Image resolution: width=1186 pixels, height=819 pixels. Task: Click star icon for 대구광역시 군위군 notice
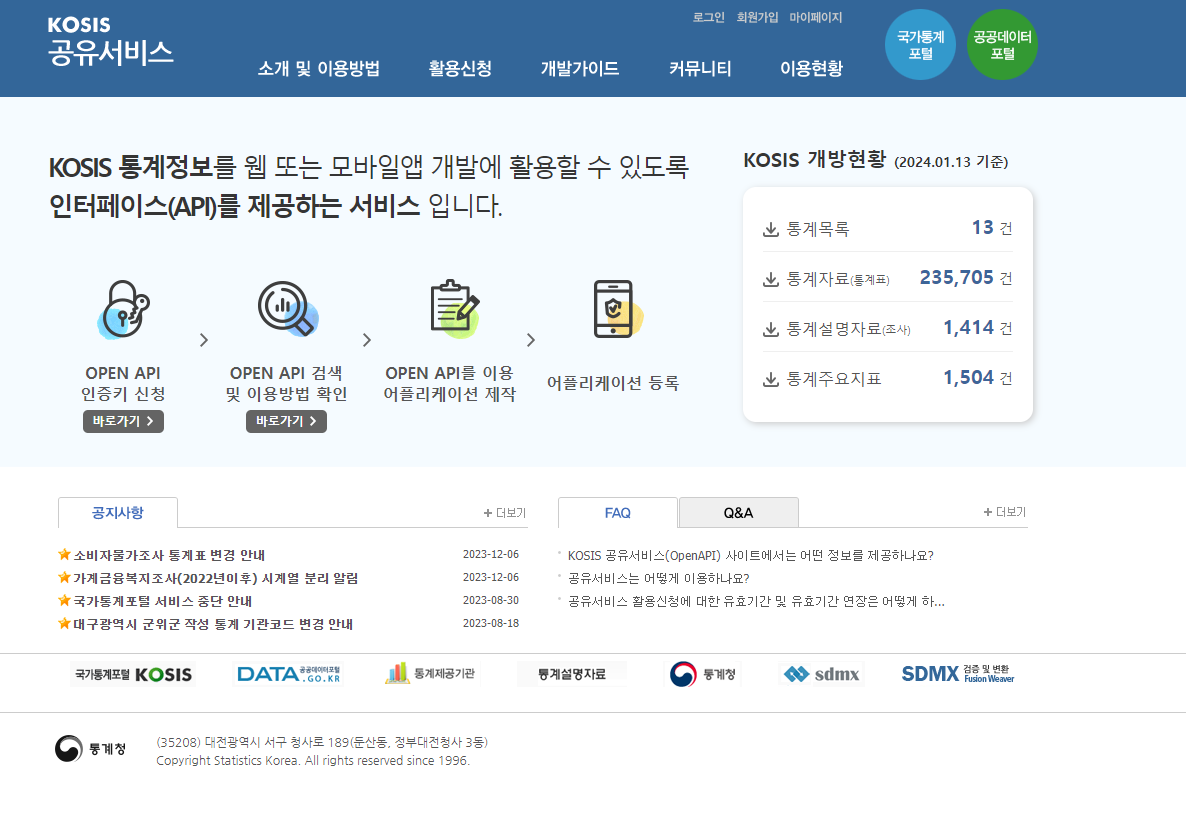pyautogui.click(x=64, y=623)
